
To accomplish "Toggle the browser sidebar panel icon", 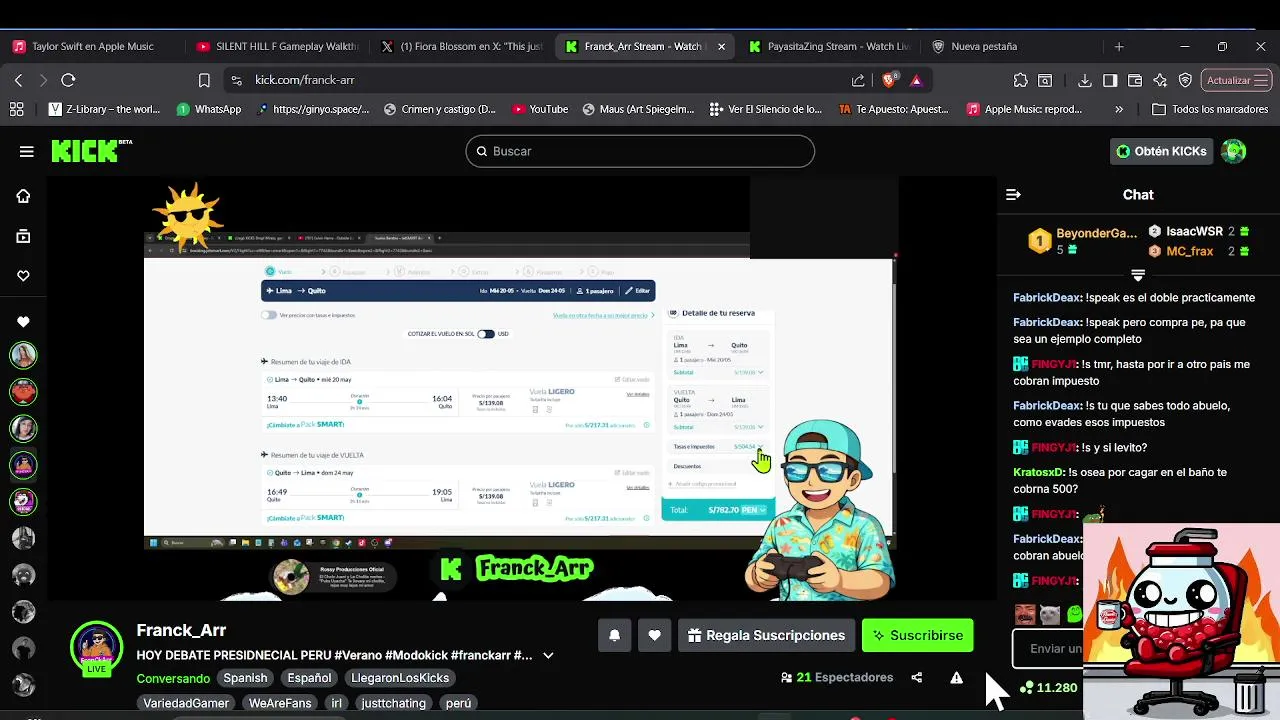I will 1110,80.
